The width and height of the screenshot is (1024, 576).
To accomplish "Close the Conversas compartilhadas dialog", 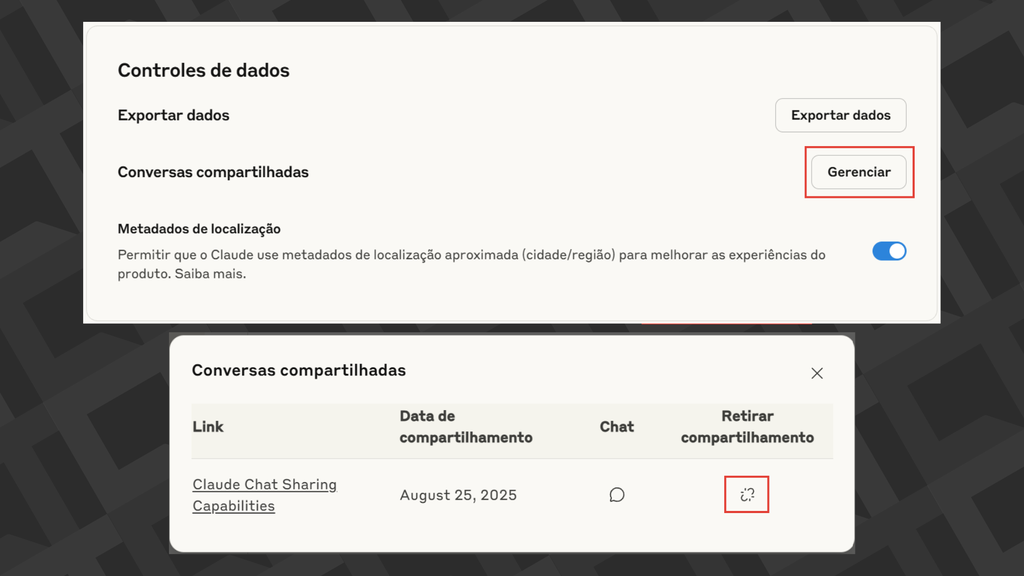I will point(817,372).
